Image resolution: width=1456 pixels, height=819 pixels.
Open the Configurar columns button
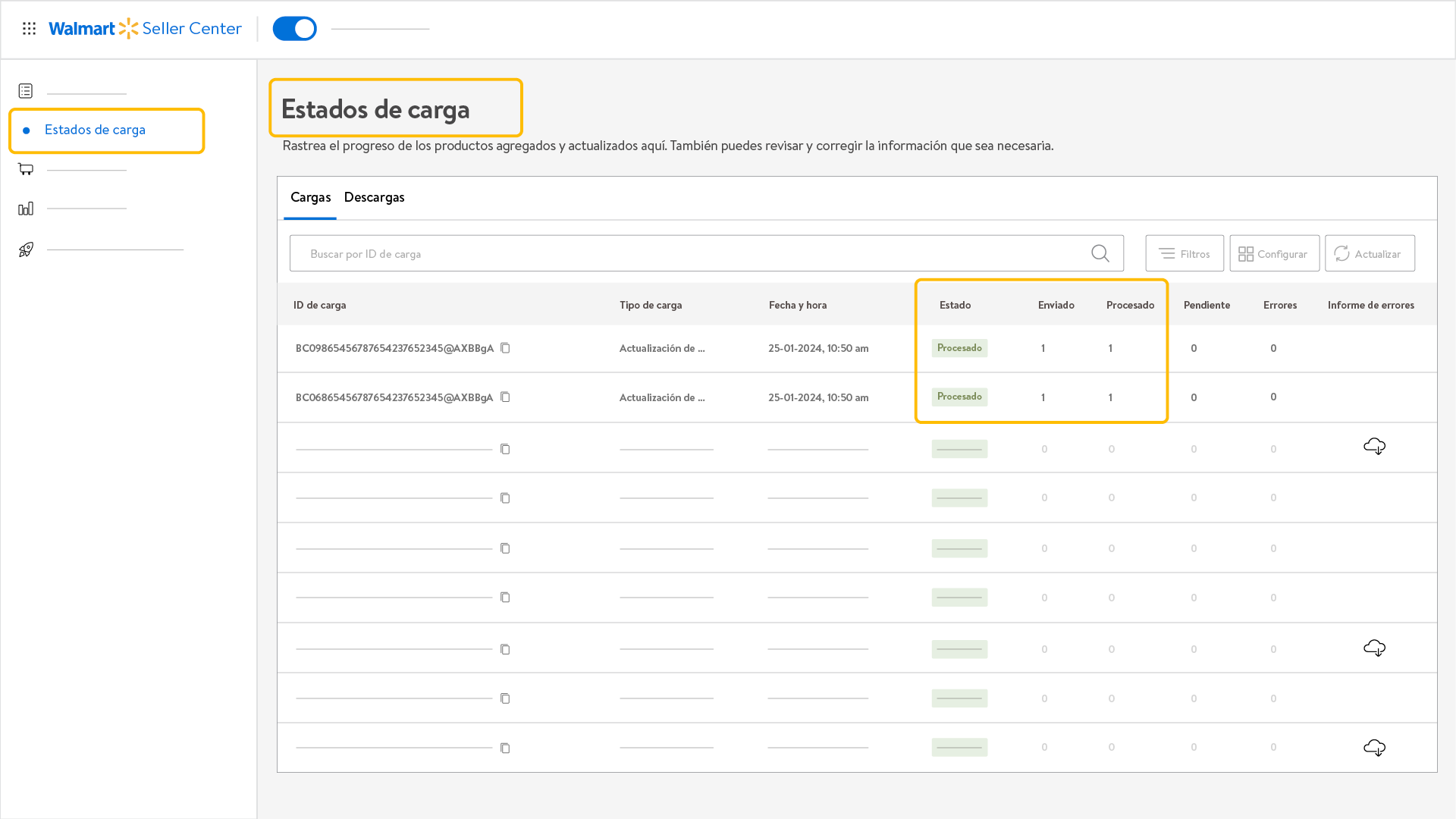click(x=1274, y=253)
